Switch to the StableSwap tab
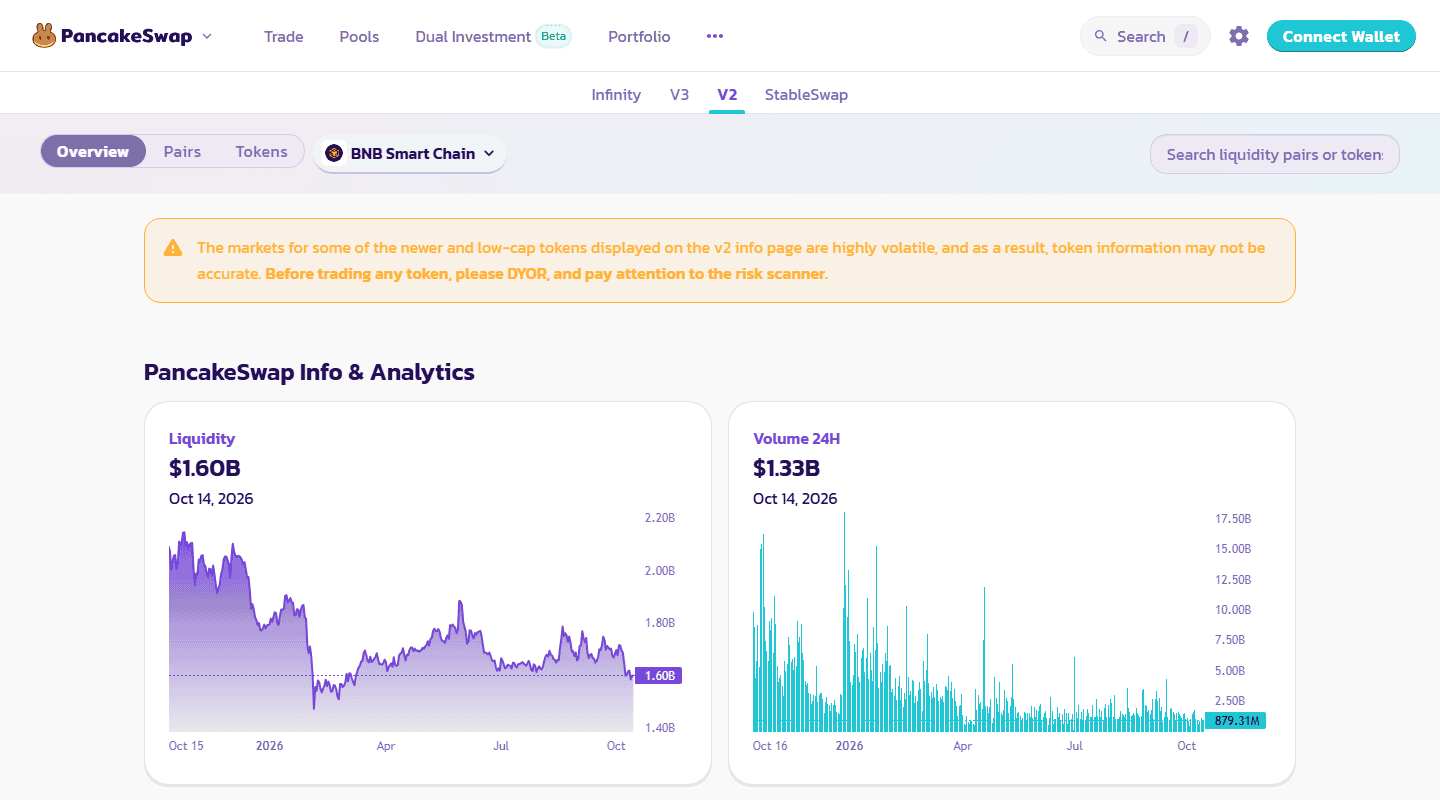Image resolution: width=1440 pixels, height=800 pixels. click(806, 95)
